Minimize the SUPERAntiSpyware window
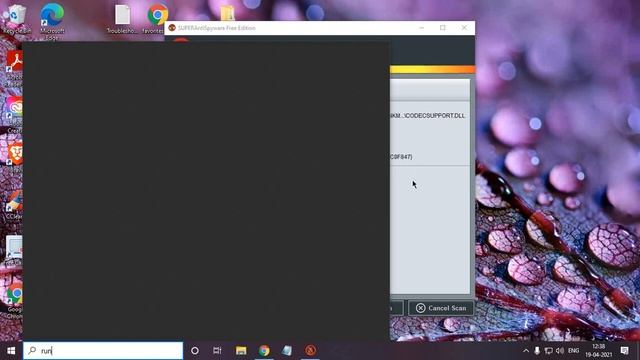Screen dimensions: 640x360 point(422,28)
